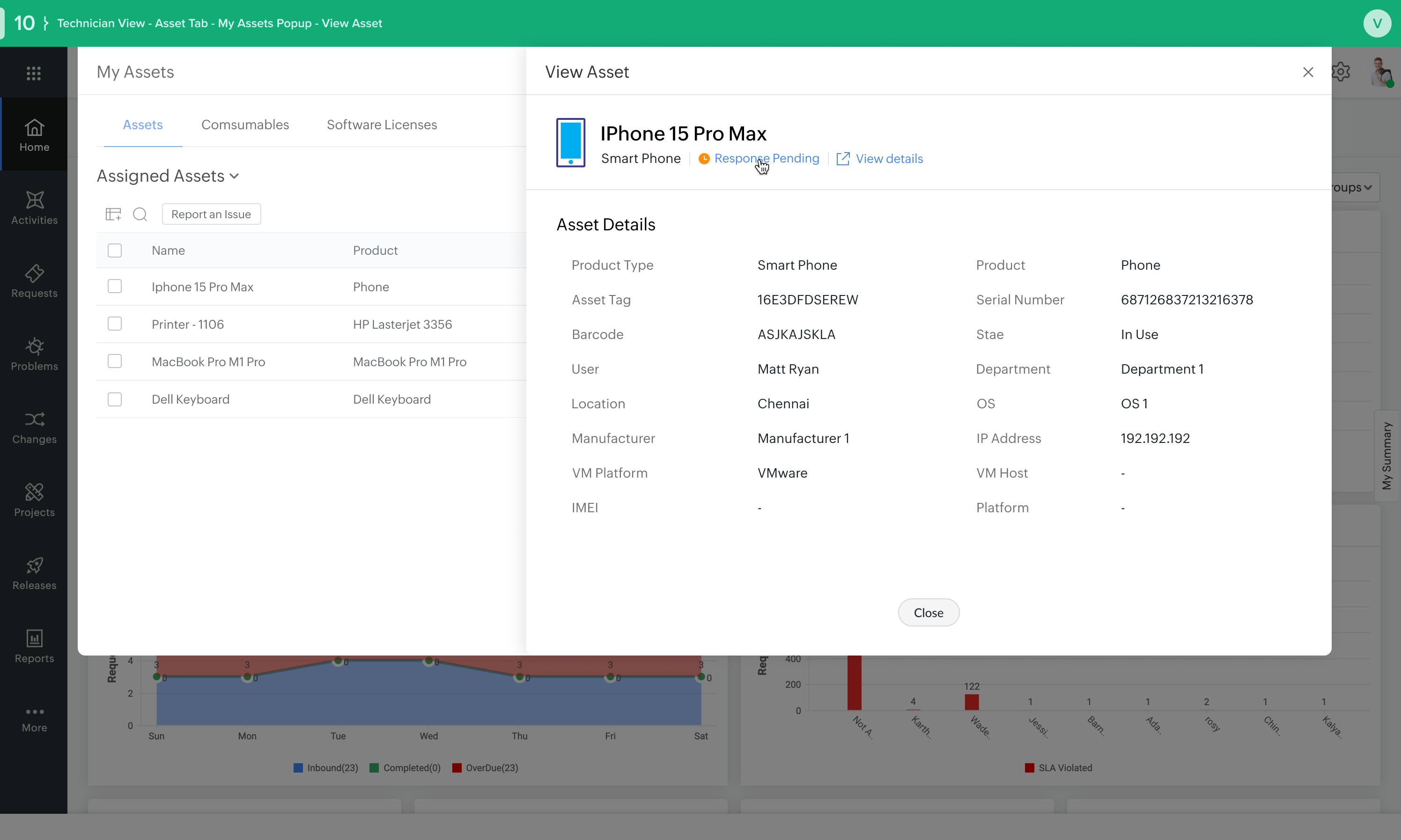Open Releases module in sidebar
Image resolution: width=1401 pixels, height=840 pixels.
(x=34, y=573)
